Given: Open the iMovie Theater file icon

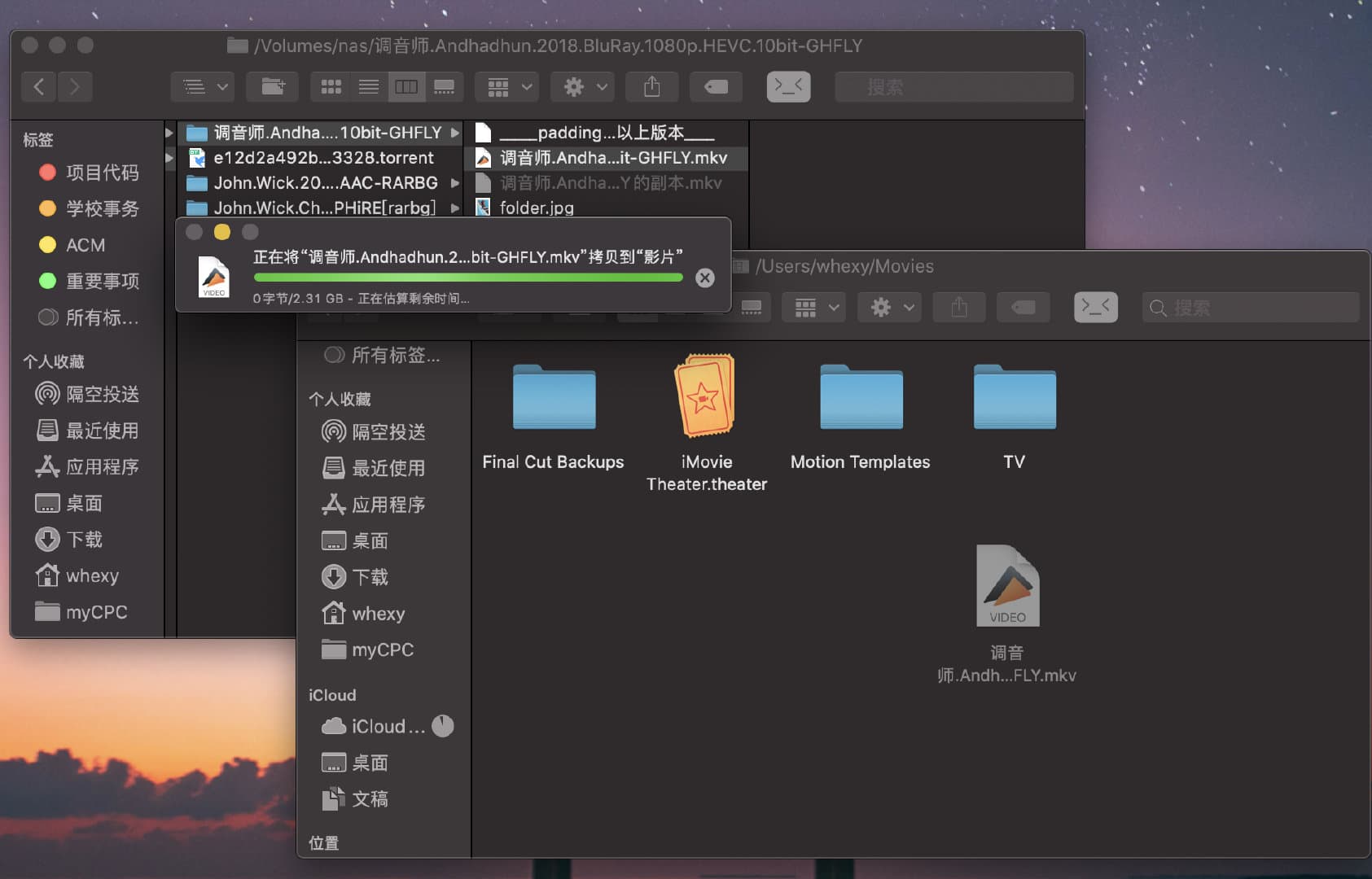Looking at the screenshot, I should [x=706, y=398].
